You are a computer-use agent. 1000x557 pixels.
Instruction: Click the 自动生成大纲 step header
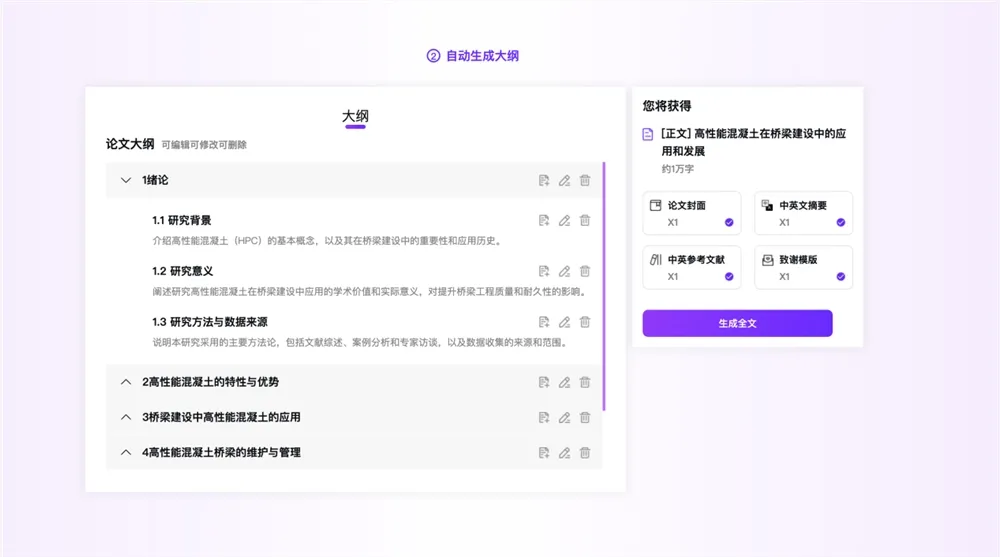pos(473,56)
